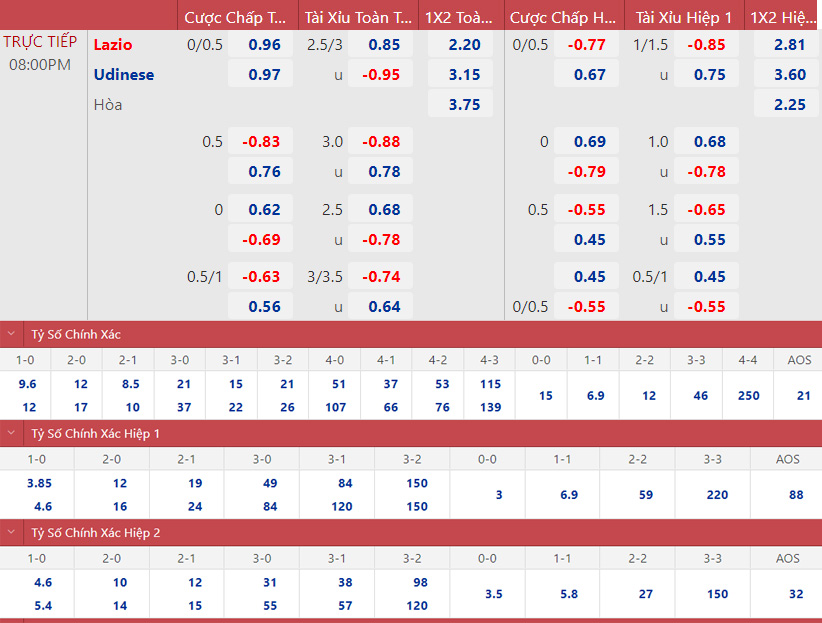Collapse the Tỷ Số Chính Xác Hiệp 1 section
Image resolution: width=822 pixels, height=623 pixels.
[12, 433]
